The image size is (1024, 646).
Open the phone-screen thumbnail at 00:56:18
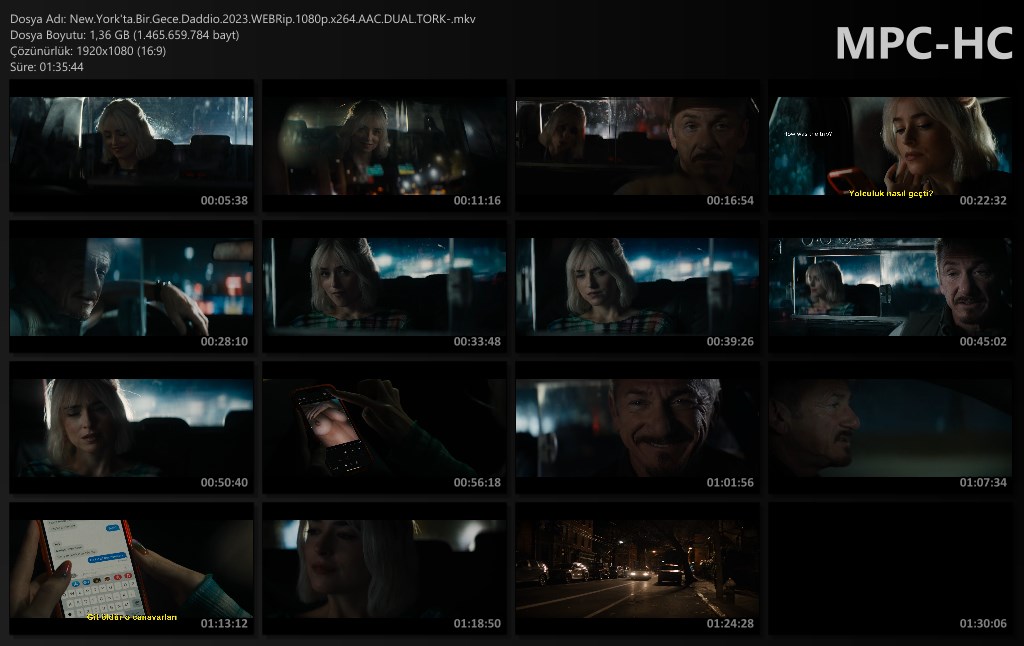pyautogui.click(x=384, y=428)
